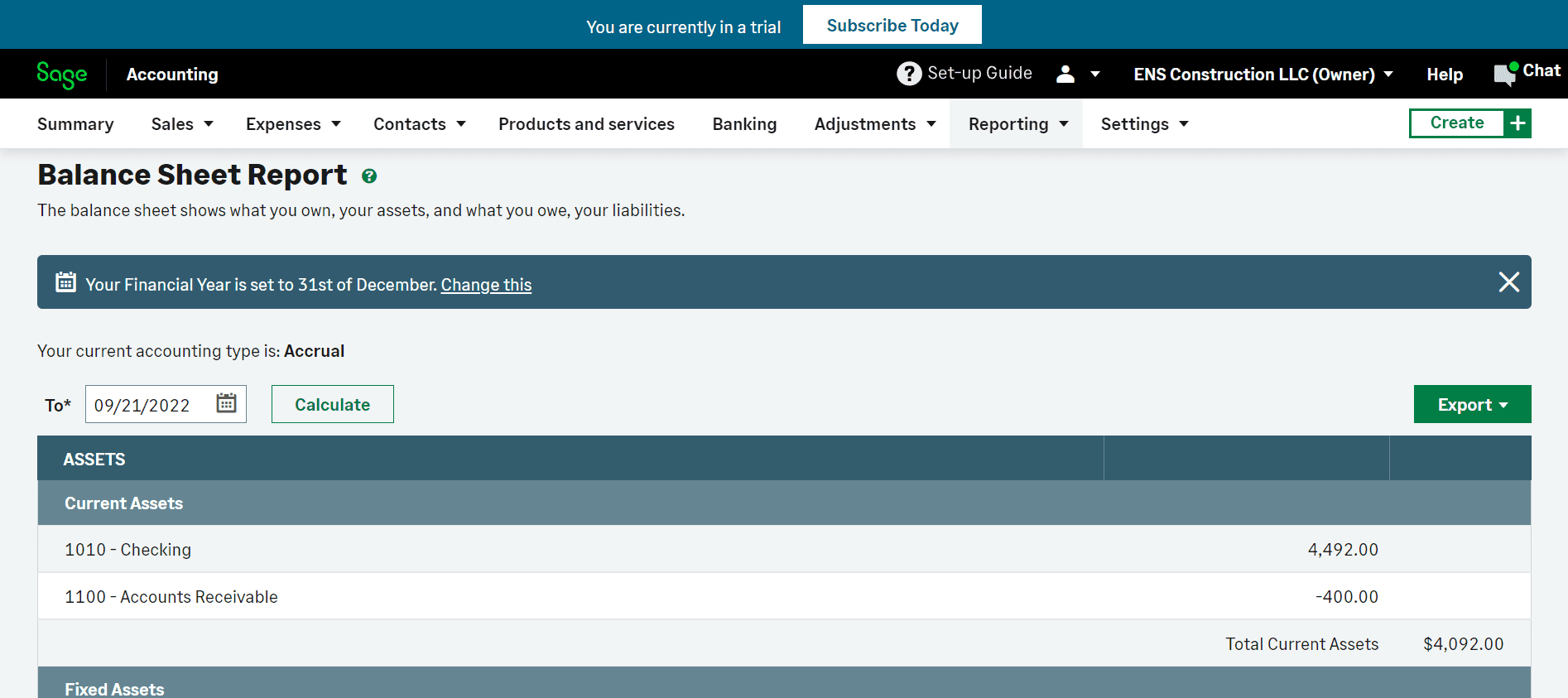Open the user profile icon menu
This screenshot has height=698, width=1568.
click(x=1065, y=75)
